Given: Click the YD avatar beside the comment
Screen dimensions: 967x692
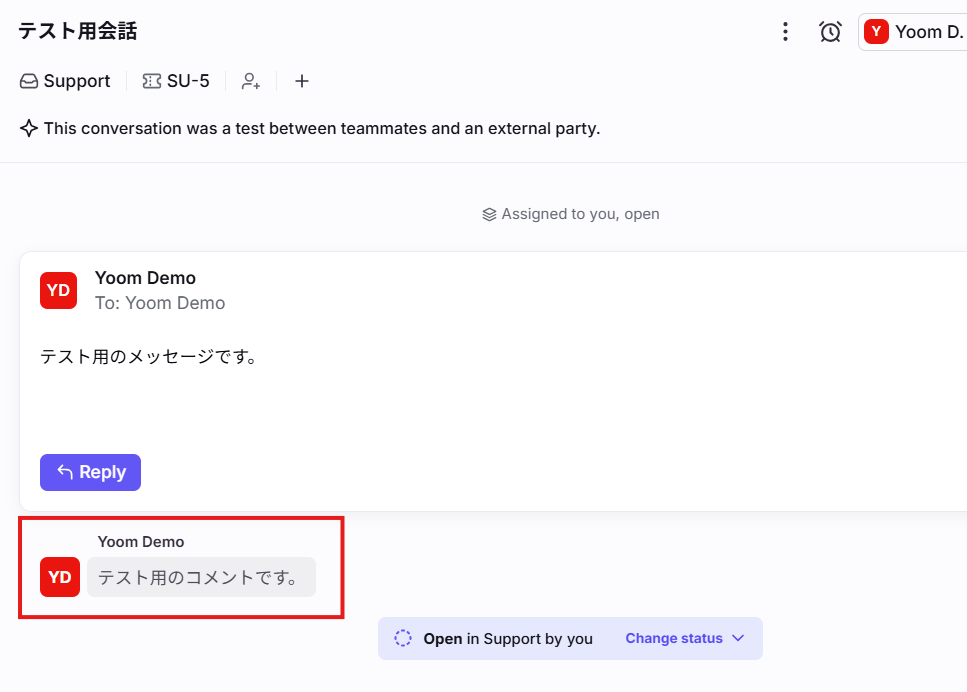Looking at the screenshot, I should pyautogui.click(x=60, y=577).
